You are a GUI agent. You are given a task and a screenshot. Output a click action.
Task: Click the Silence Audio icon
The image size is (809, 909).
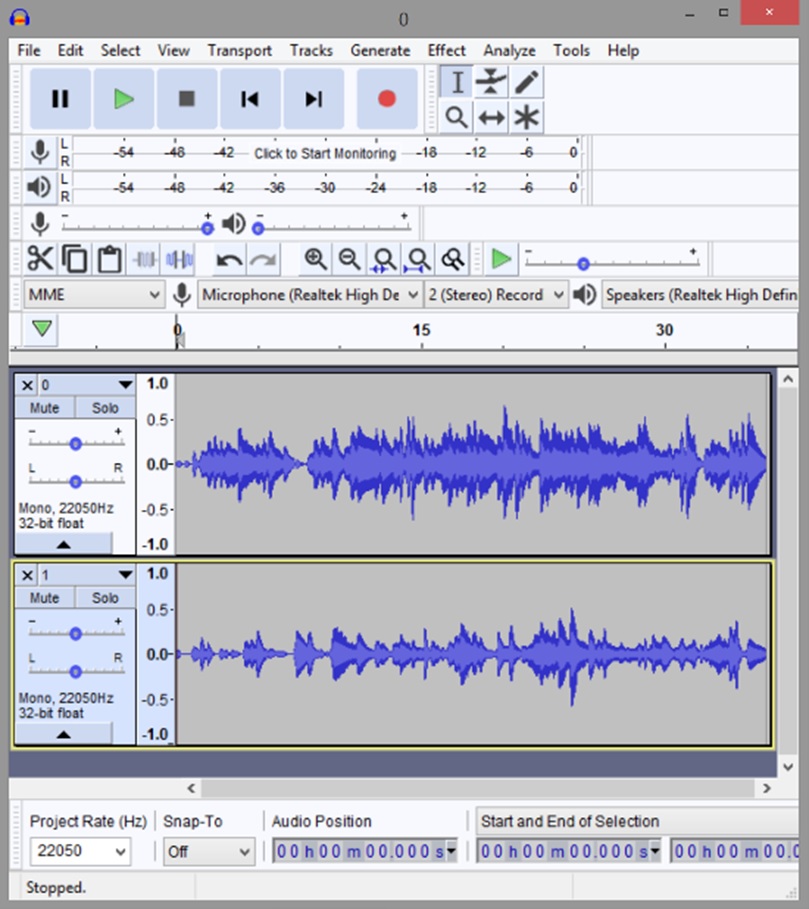(179, 260)
